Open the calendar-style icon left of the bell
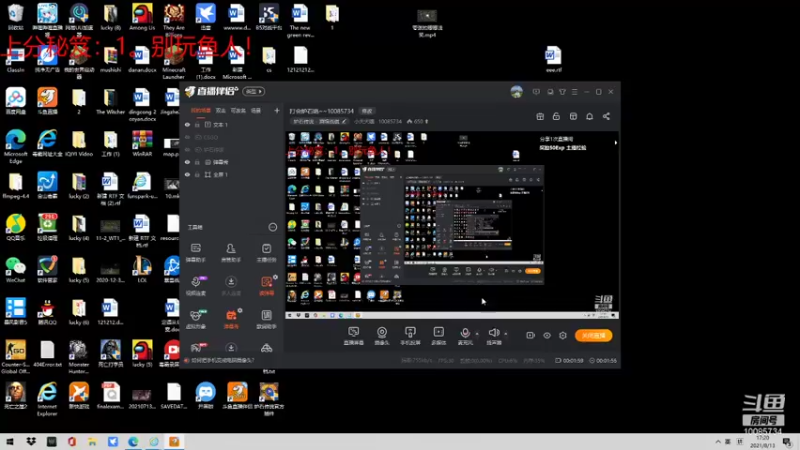The height and width of the screenshot is (450, 800). click(x=573, y=116)
